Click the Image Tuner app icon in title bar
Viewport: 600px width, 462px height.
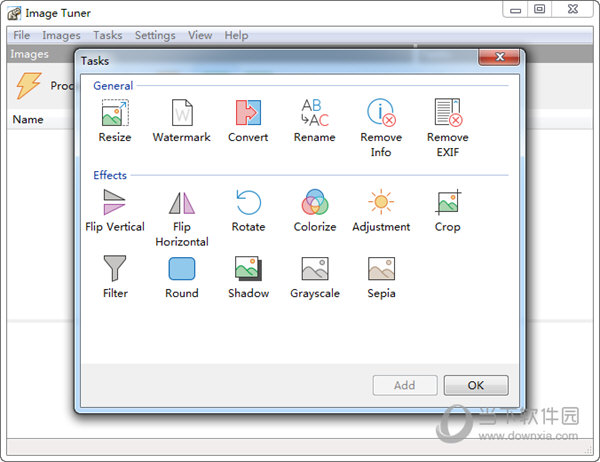14,13
